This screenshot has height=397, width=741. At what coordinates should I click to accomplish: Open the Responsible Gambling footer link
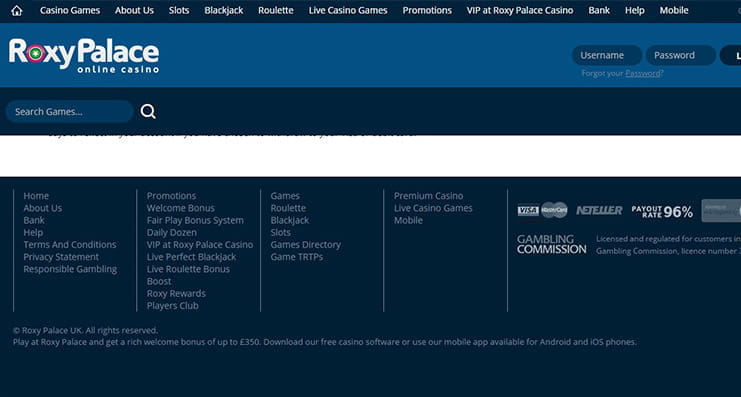(70, 269)
